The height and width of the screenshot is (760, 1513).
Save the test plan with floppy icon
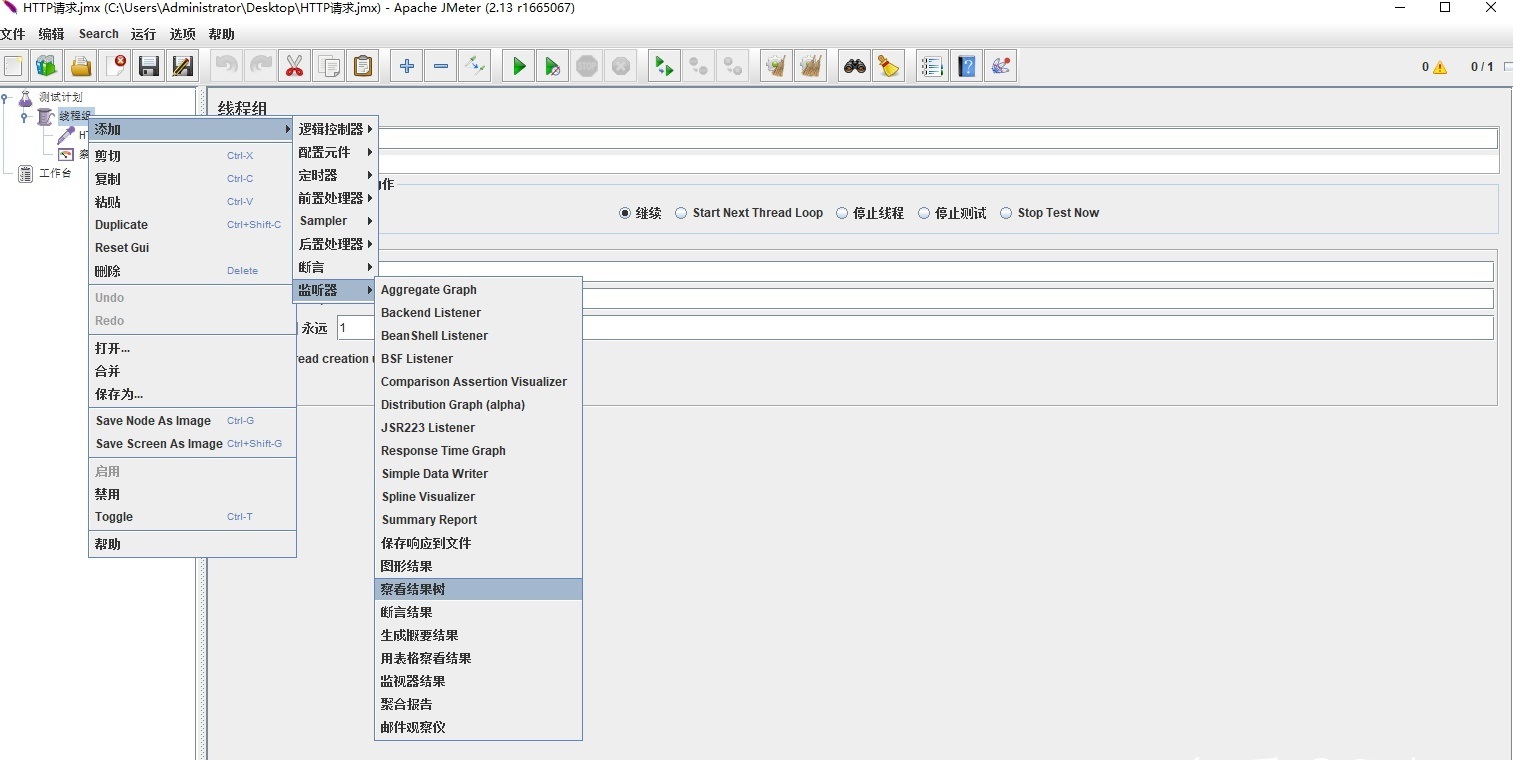point(149,66)
